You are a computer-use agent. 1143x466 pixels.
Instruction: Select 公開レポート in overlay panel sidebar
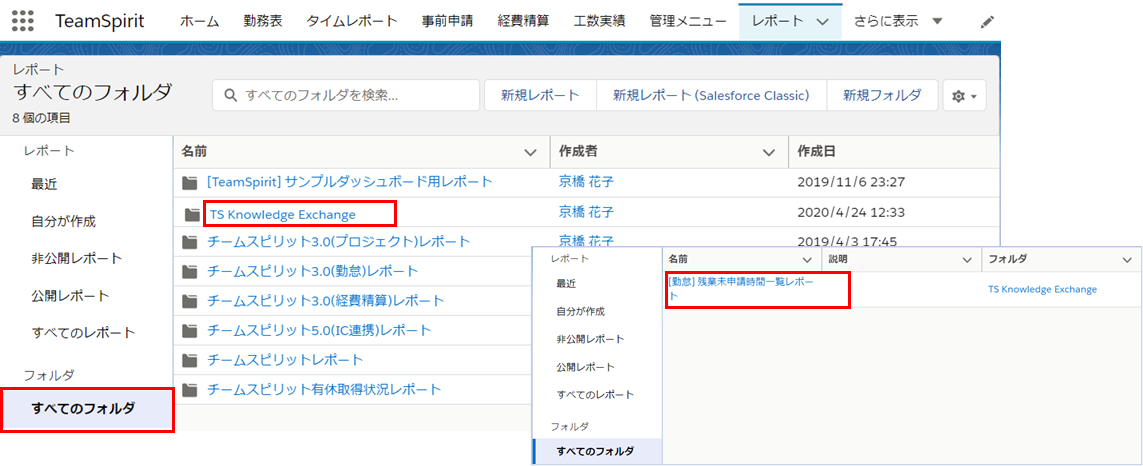click(585, 367)
